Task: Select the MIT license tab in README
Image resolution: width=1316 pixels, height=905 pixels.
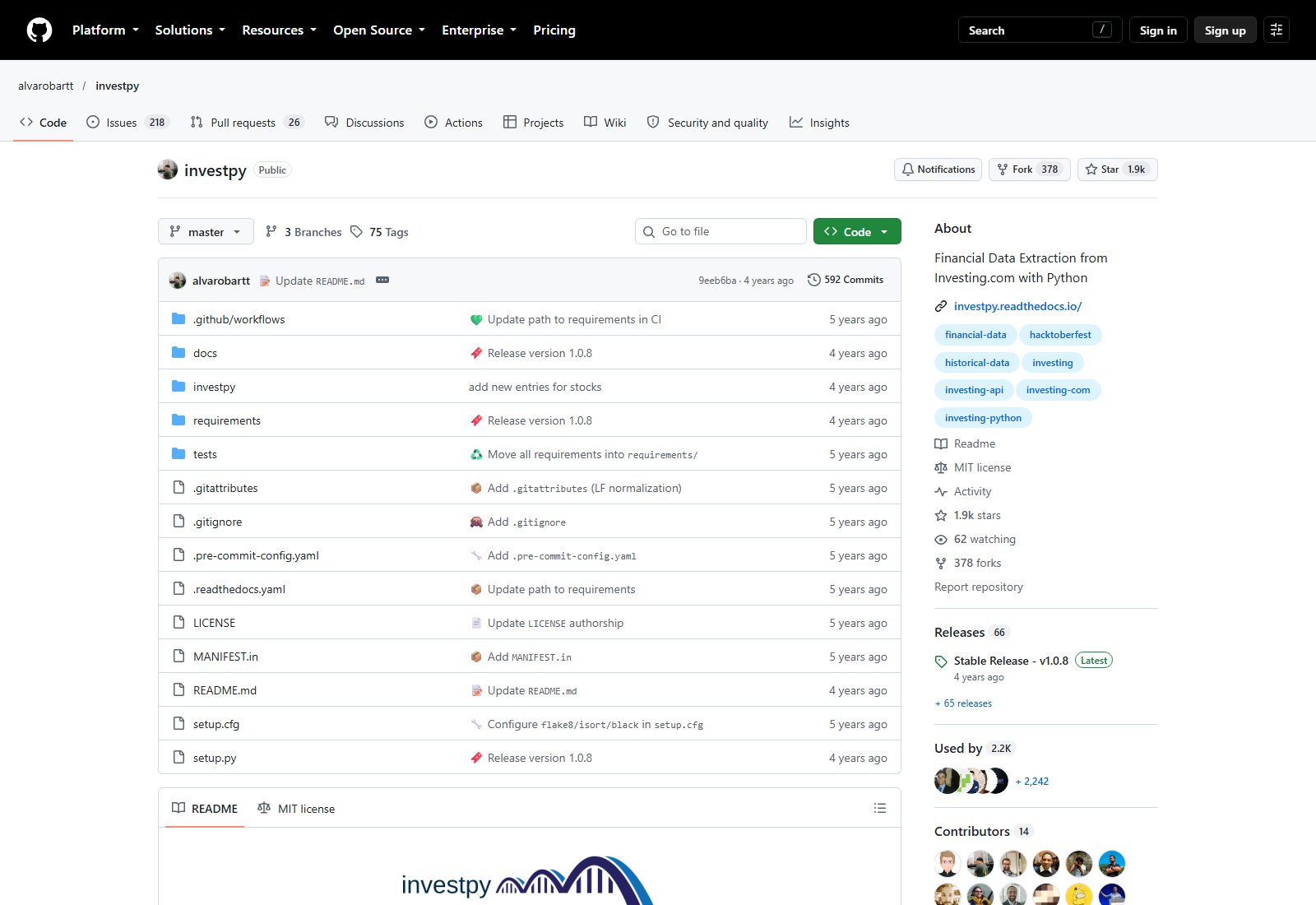Action: click(296, 809)
